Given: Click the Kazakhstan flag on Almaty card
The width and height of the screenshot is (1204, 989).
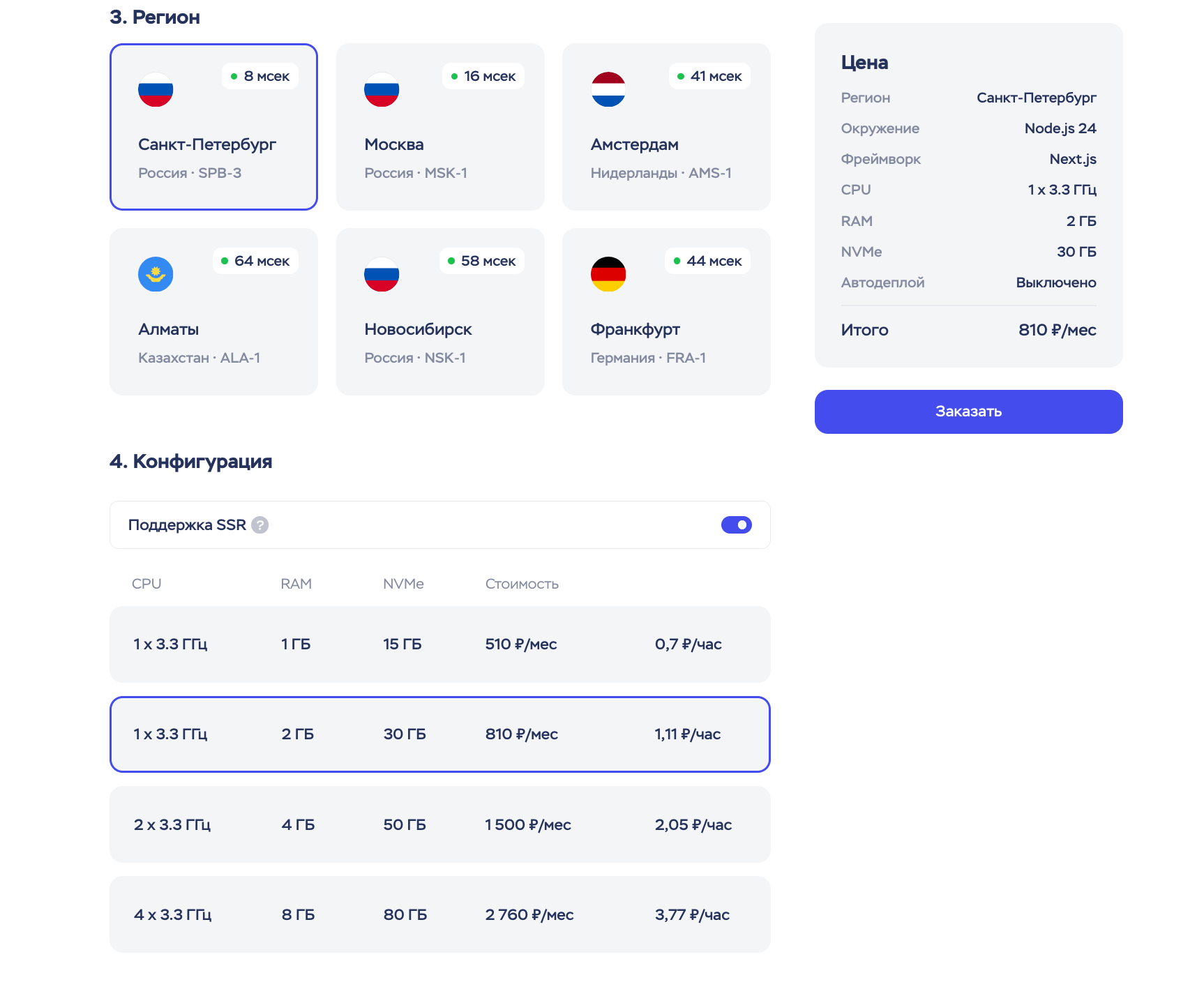Looking at the screenshot, I should 156,274.
